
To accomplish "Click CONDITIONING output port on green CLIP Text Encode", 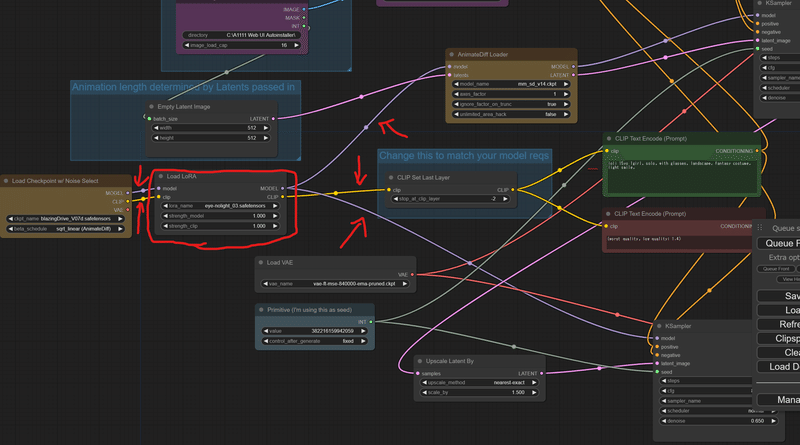I will [x=757, y=151].
